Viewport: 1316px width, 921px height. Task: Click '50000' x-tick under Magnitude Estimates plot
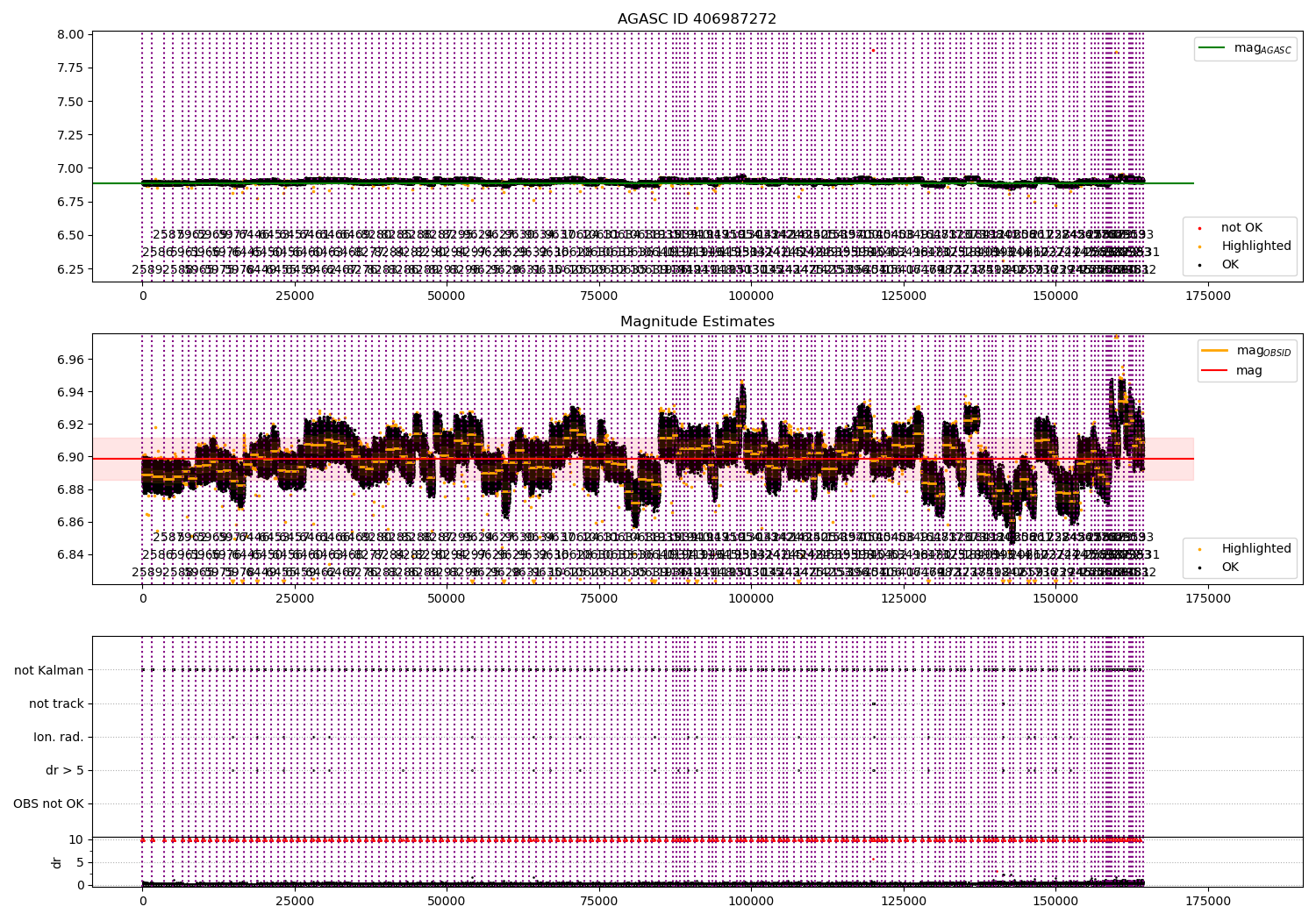pos(447,599)
